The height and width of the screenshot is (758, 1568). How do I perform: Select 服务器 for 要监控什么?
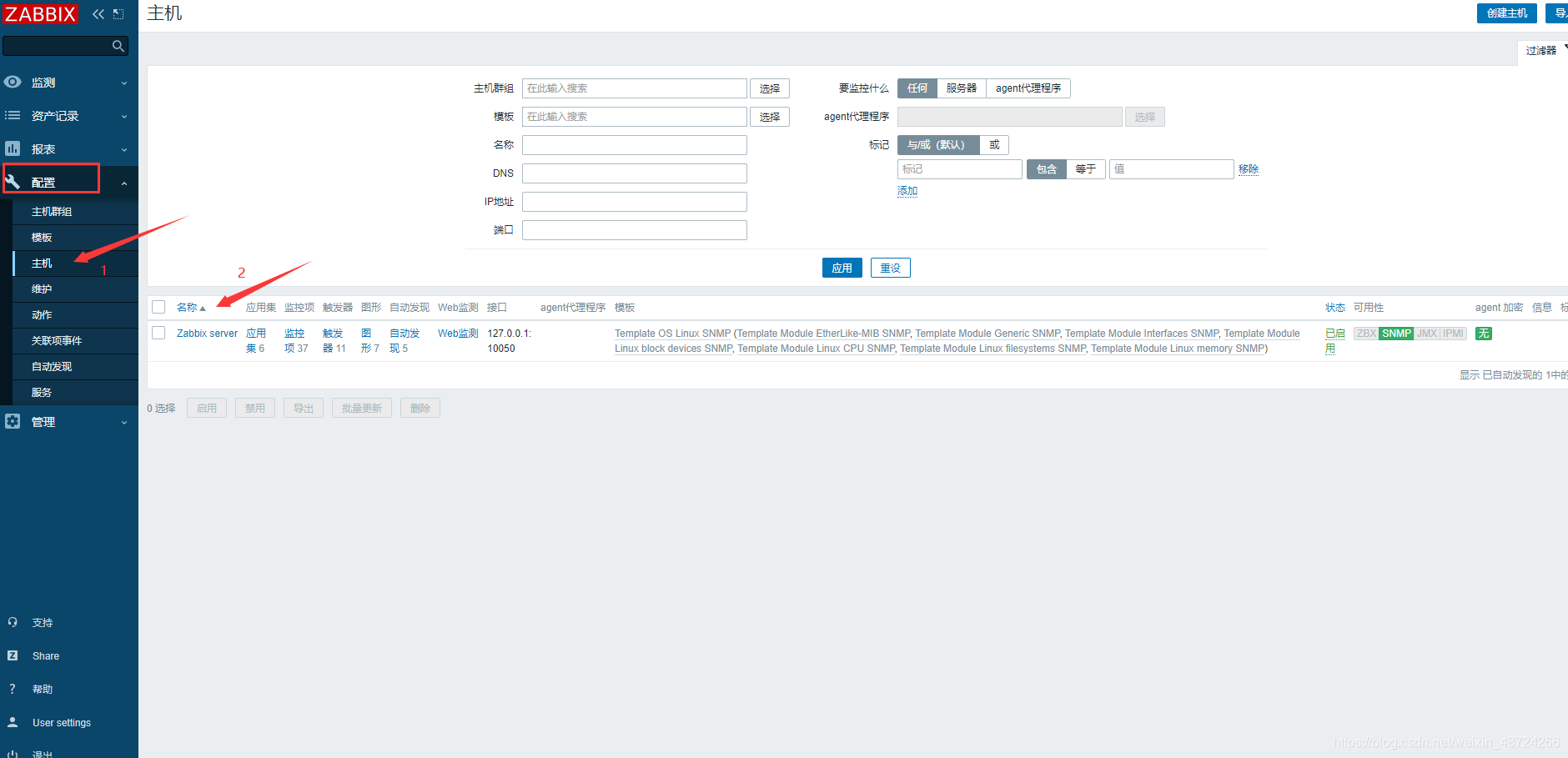[962, 88]
